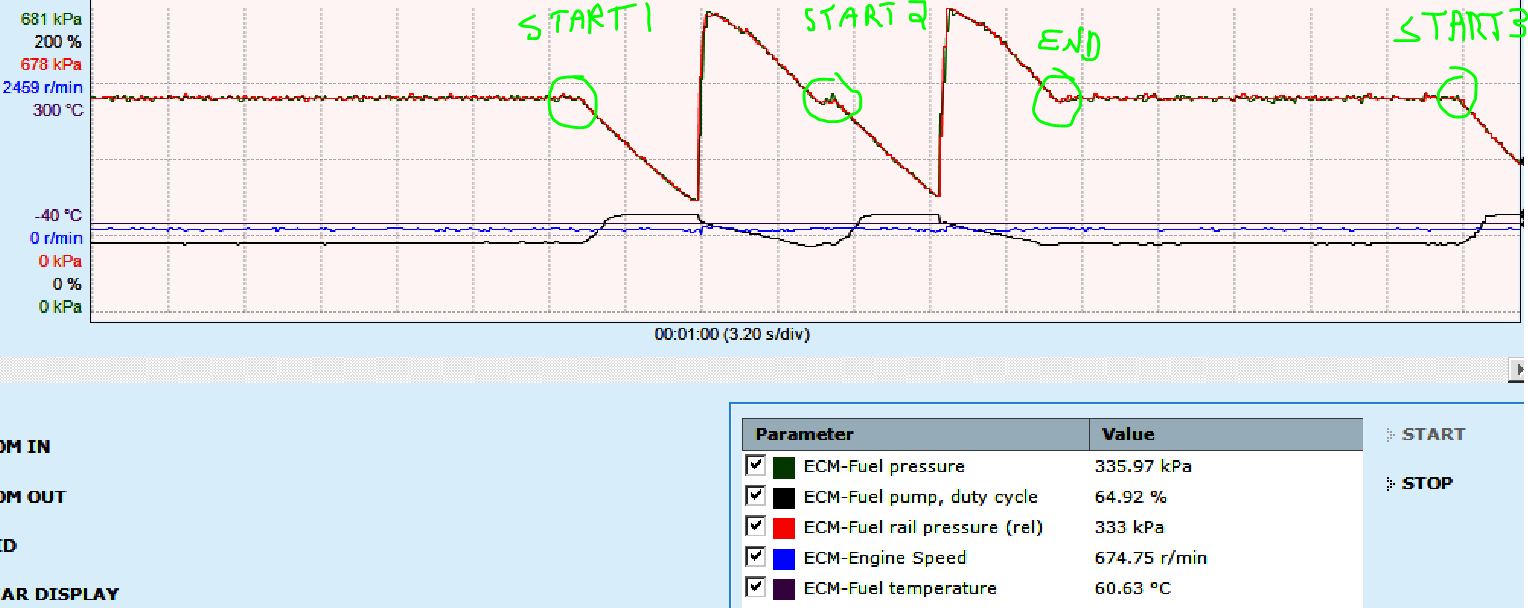Image resolution: width=1528 pixels, height=608 pixels.
Task: Select the BAR DISPLAY menu option
Action: 60,594
